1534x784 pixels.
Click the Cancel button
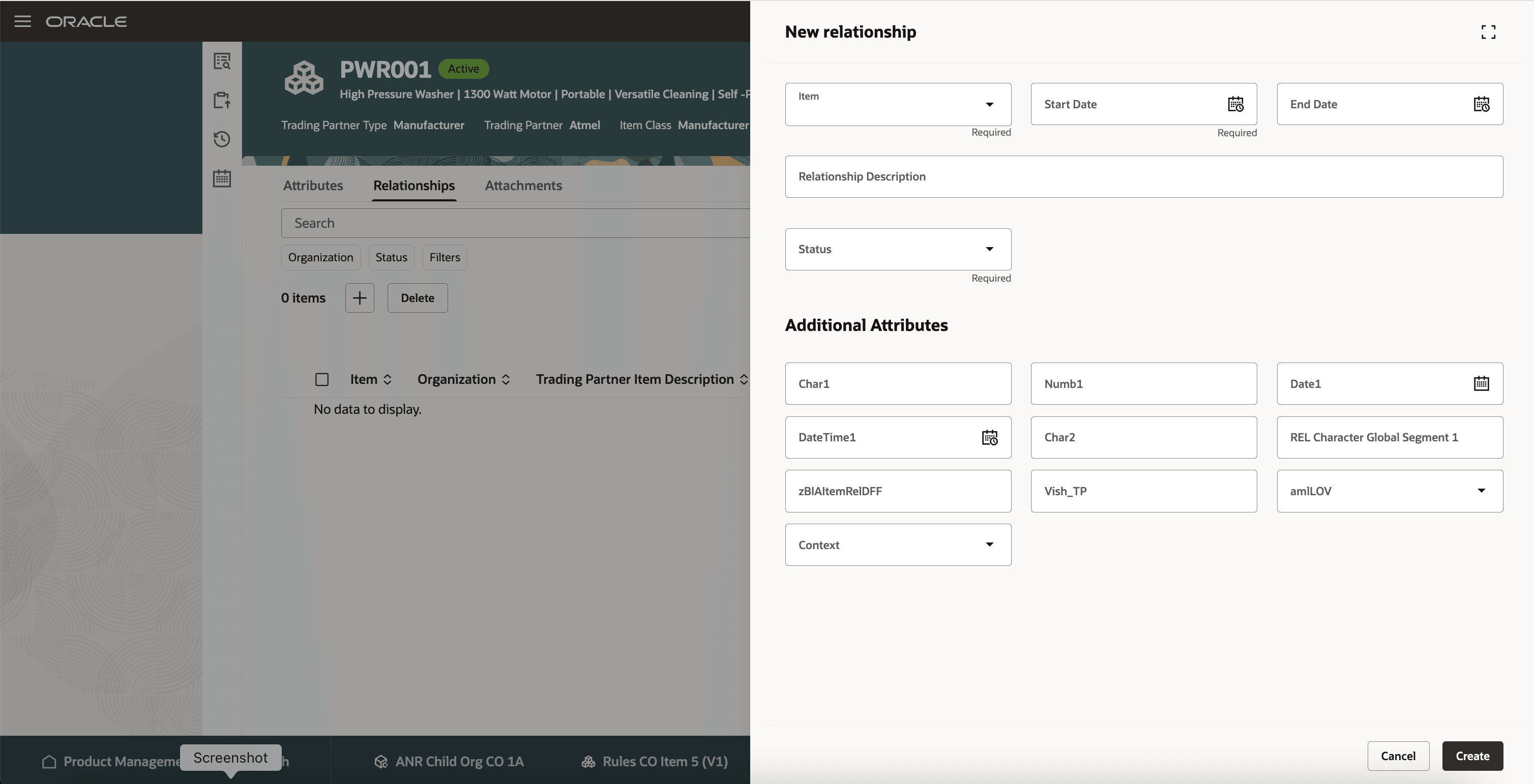1398,756
